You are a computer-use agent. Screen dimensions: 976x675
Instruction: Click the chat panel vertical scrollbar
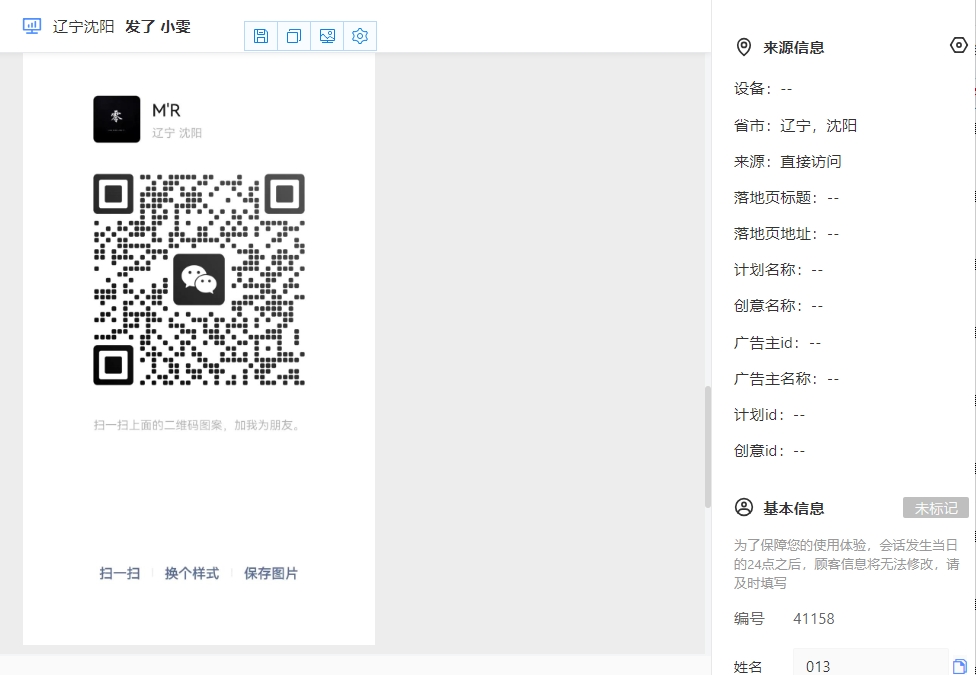coord(708,447)
